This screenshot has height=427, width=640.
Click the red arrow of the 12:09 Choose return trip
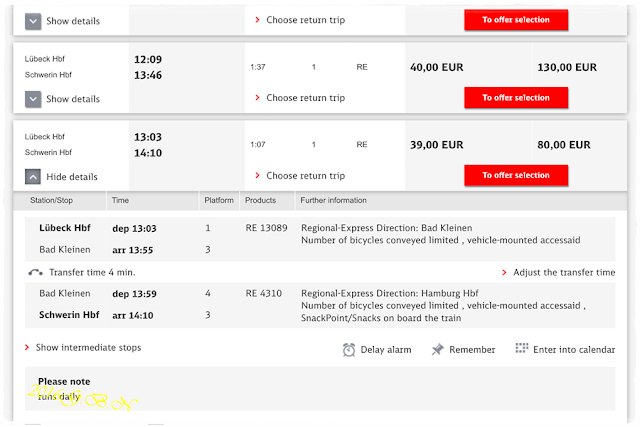point(257,98)
